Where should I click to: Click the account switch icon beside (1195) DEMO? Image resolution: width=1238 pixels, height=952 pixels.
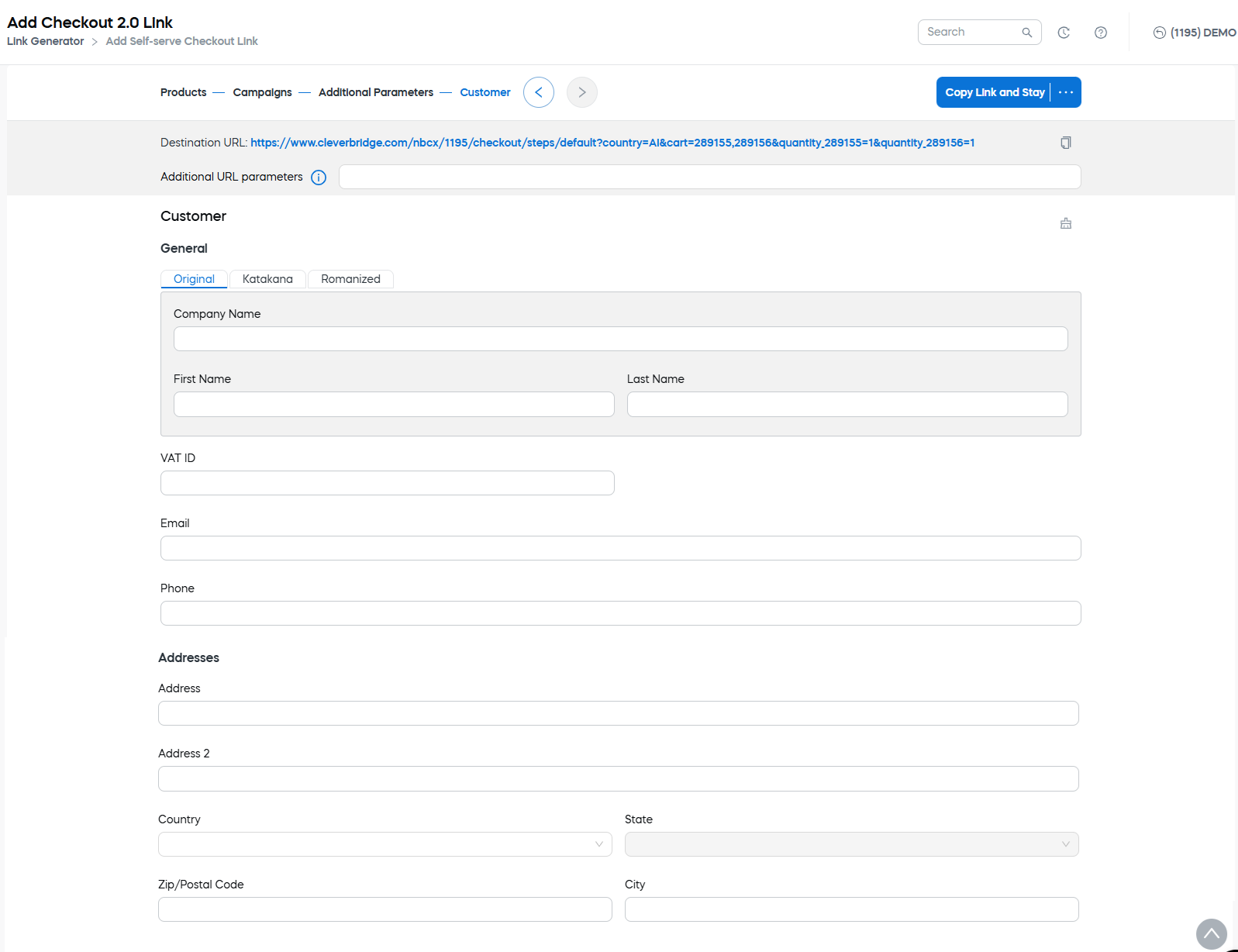[x=1159, y=33]
